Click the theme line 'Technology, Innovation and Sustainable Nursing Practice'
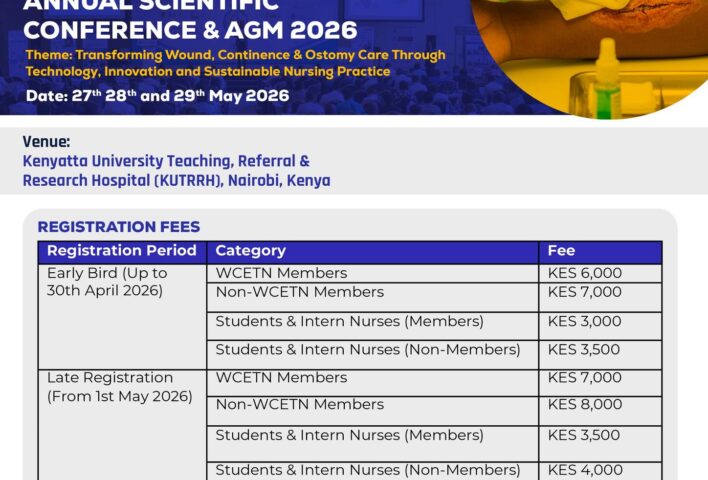708x480 pixels. tap(208, 72)
